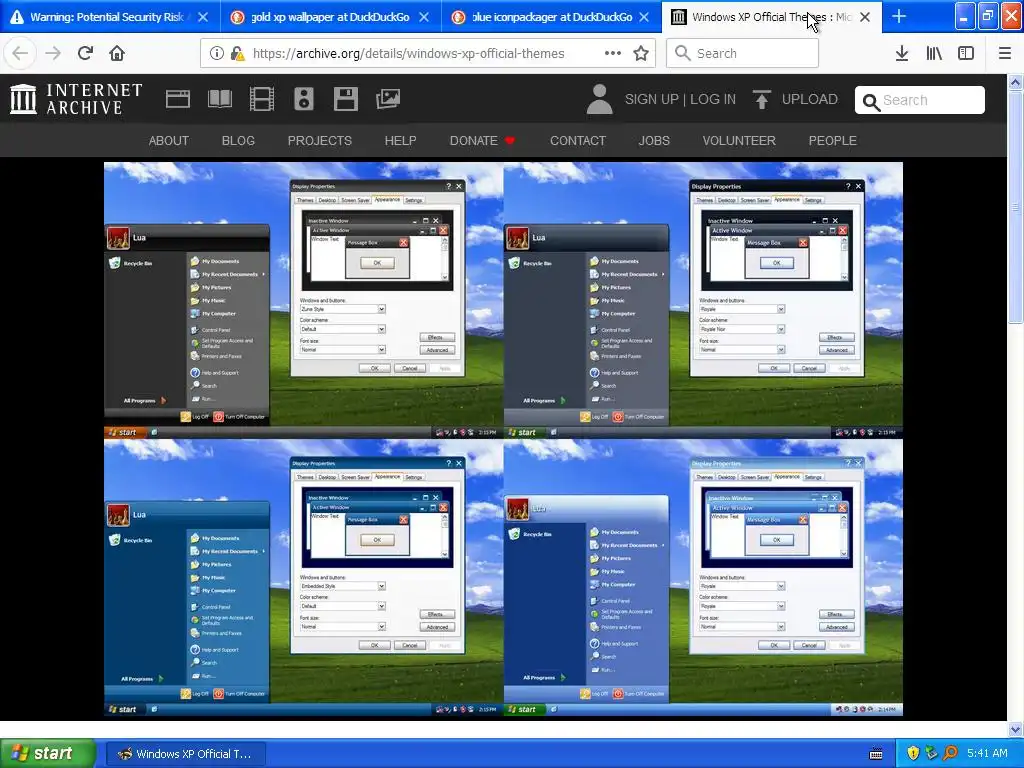Click the vertical scrollbar thumb
The width and height of the screenshot is (1024, 768).
[1016, 206]
